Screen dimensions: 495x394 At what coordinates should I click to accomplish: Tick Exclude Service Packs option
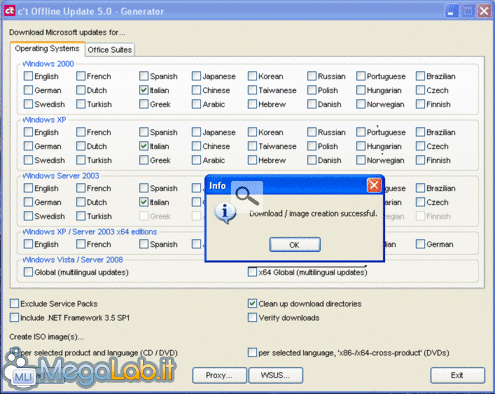pos(14,304)
